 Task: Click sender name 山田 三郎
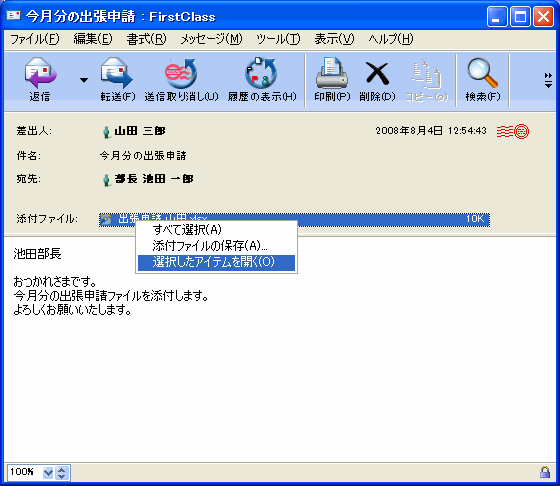[x=140, y=131]
